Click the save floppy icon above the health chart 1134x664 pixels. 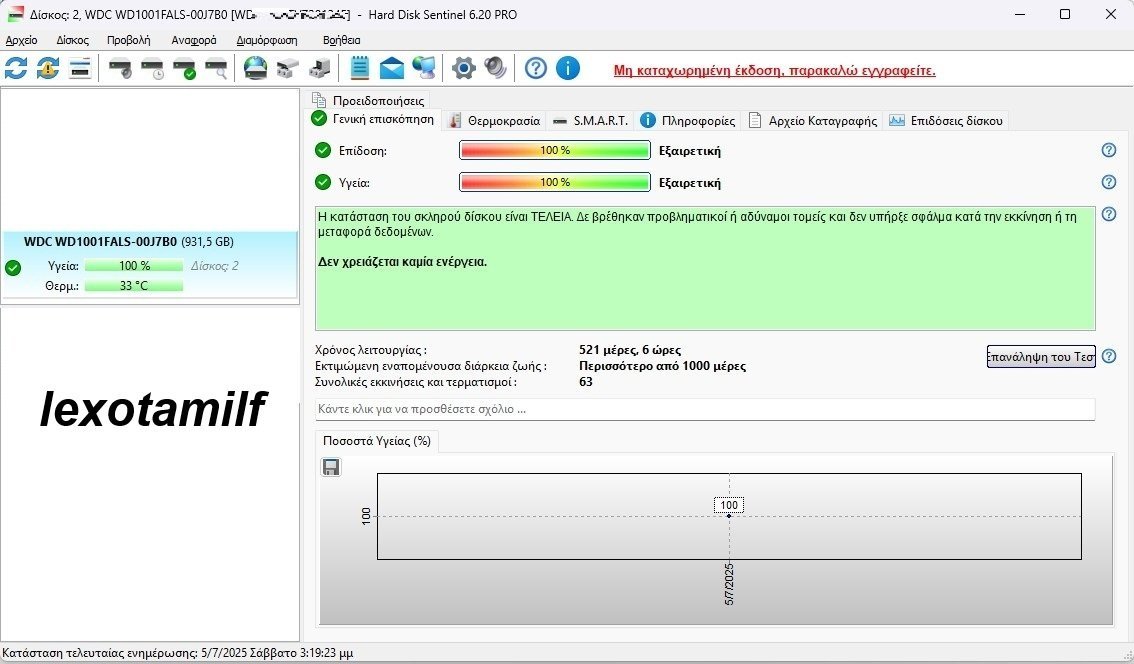tap(331, 467)
